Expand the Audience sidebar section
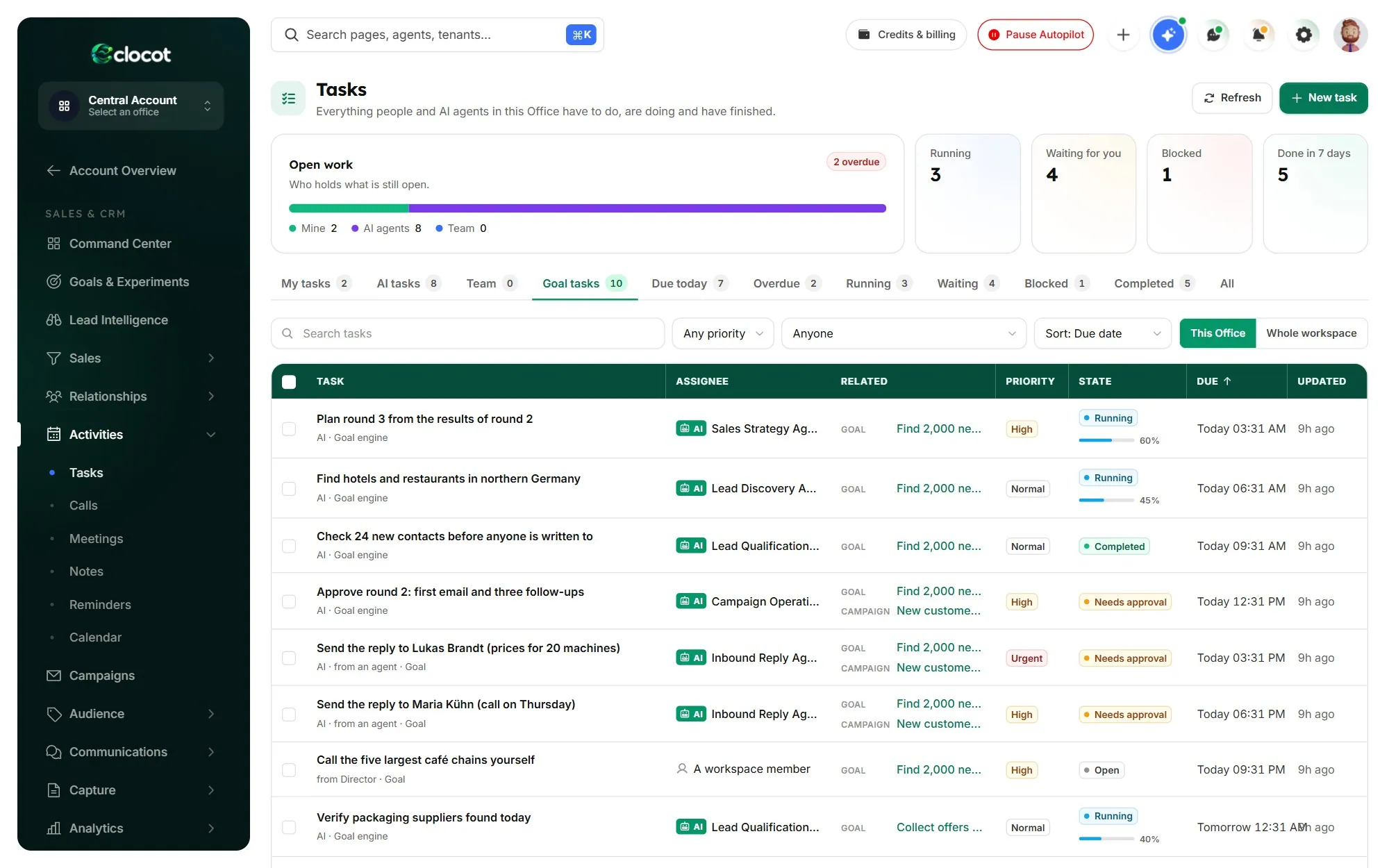This screenshot has width=1389, height=868. point(211,714)
